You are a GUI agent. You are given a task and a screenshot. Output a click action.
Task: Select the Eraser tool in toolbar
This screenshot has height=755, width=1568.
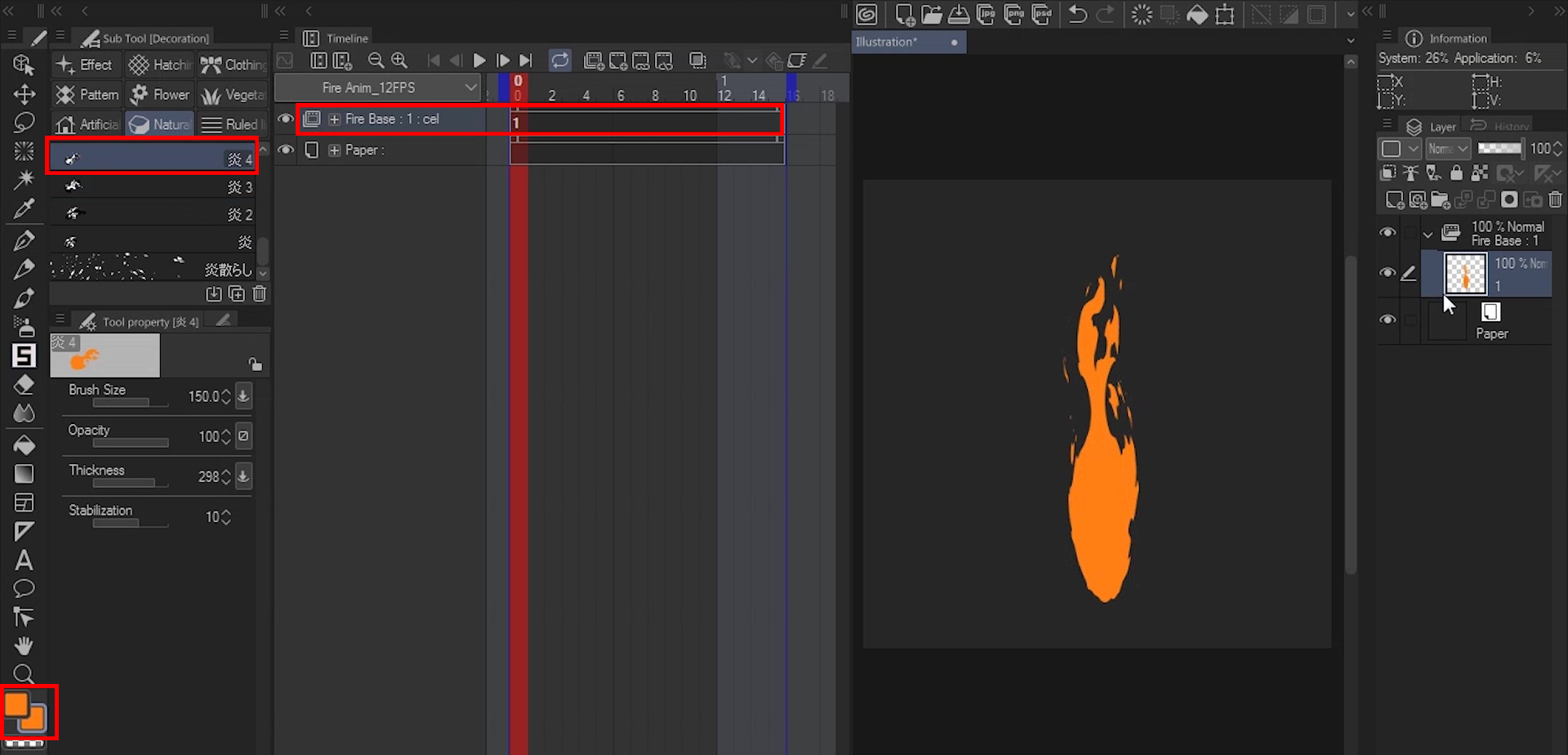[x=24, y=385]
